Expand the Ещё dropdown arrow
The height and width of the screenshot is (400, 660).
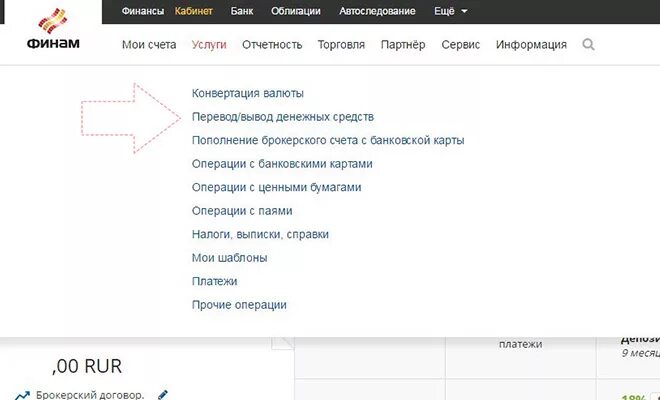(464, 11)
